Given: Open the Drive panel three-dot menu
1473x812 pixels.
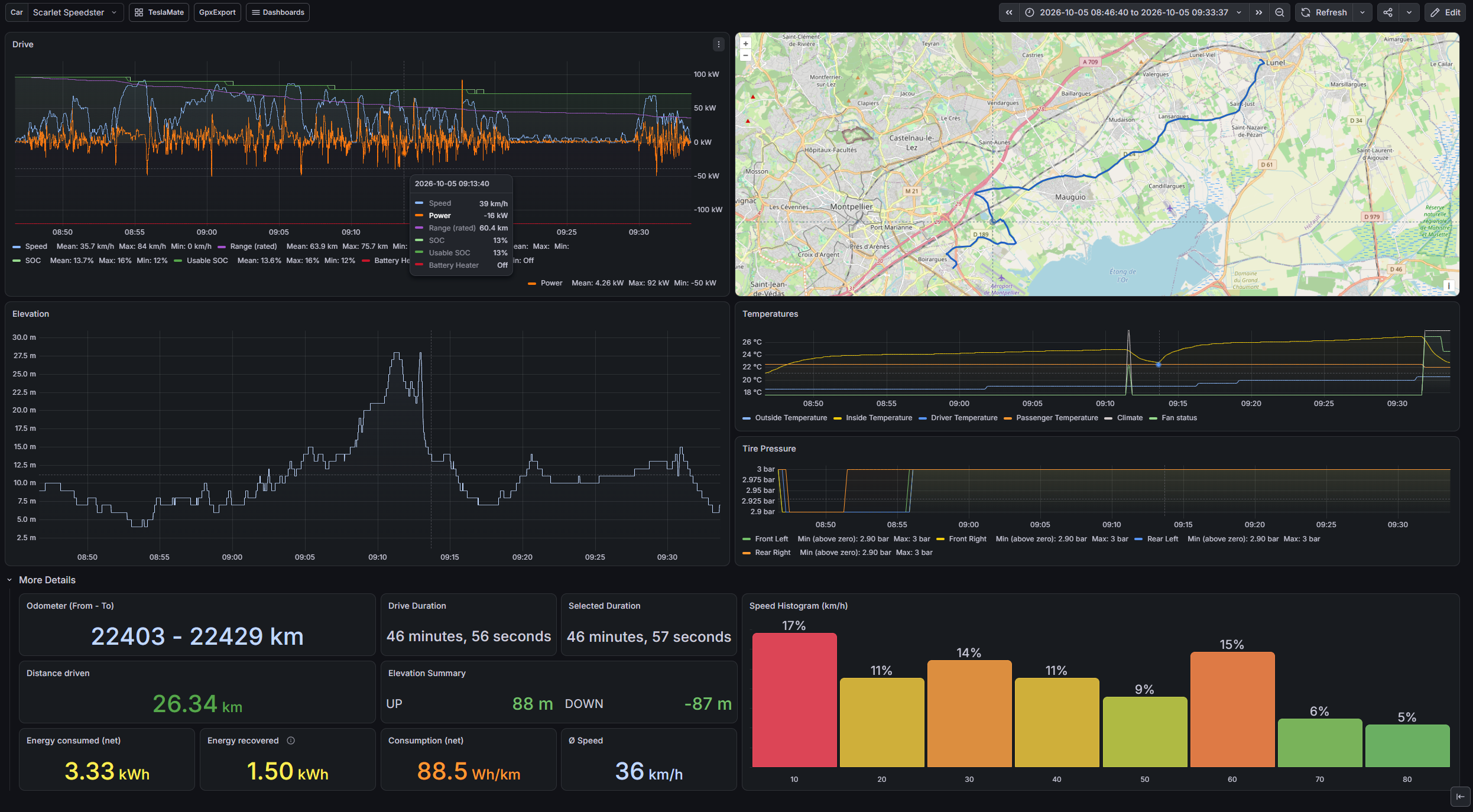Looking at the screenshot, I should tap(719, 44).
